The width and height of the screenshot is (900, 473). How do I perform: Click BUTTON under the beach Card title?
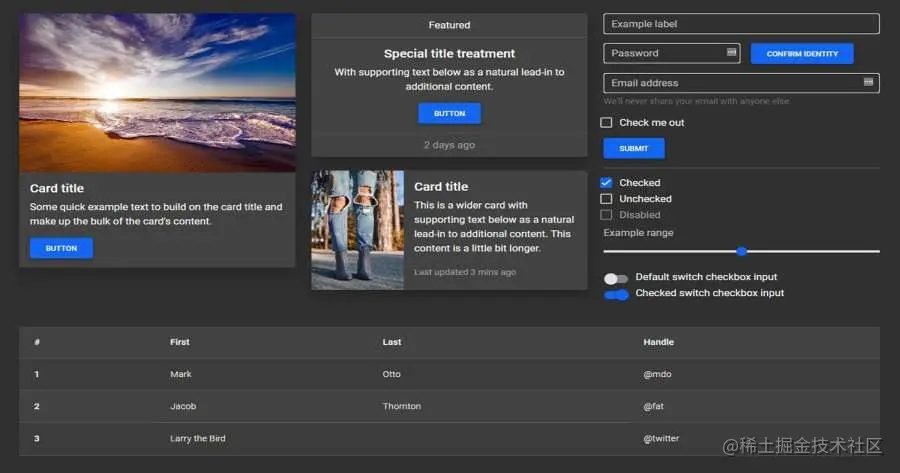point(61,248)
